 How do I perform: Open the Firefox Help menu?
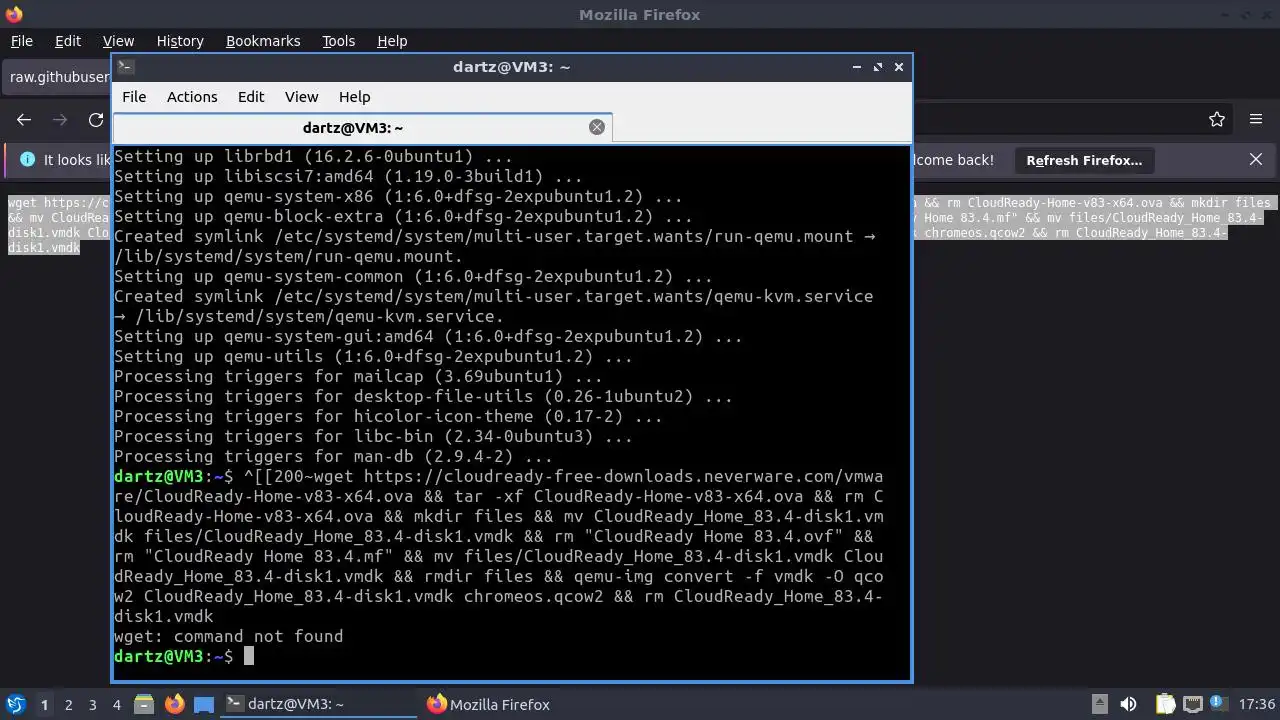[x=392, y=41]
